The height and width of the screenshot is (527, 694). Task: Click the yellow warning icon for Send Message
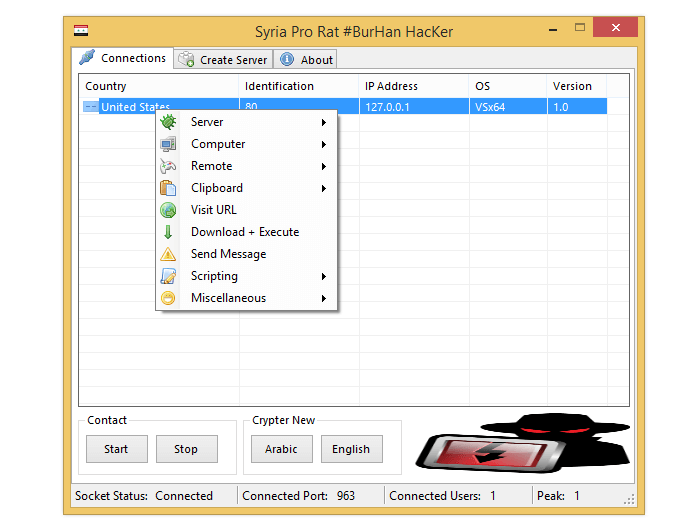(168, 254)
